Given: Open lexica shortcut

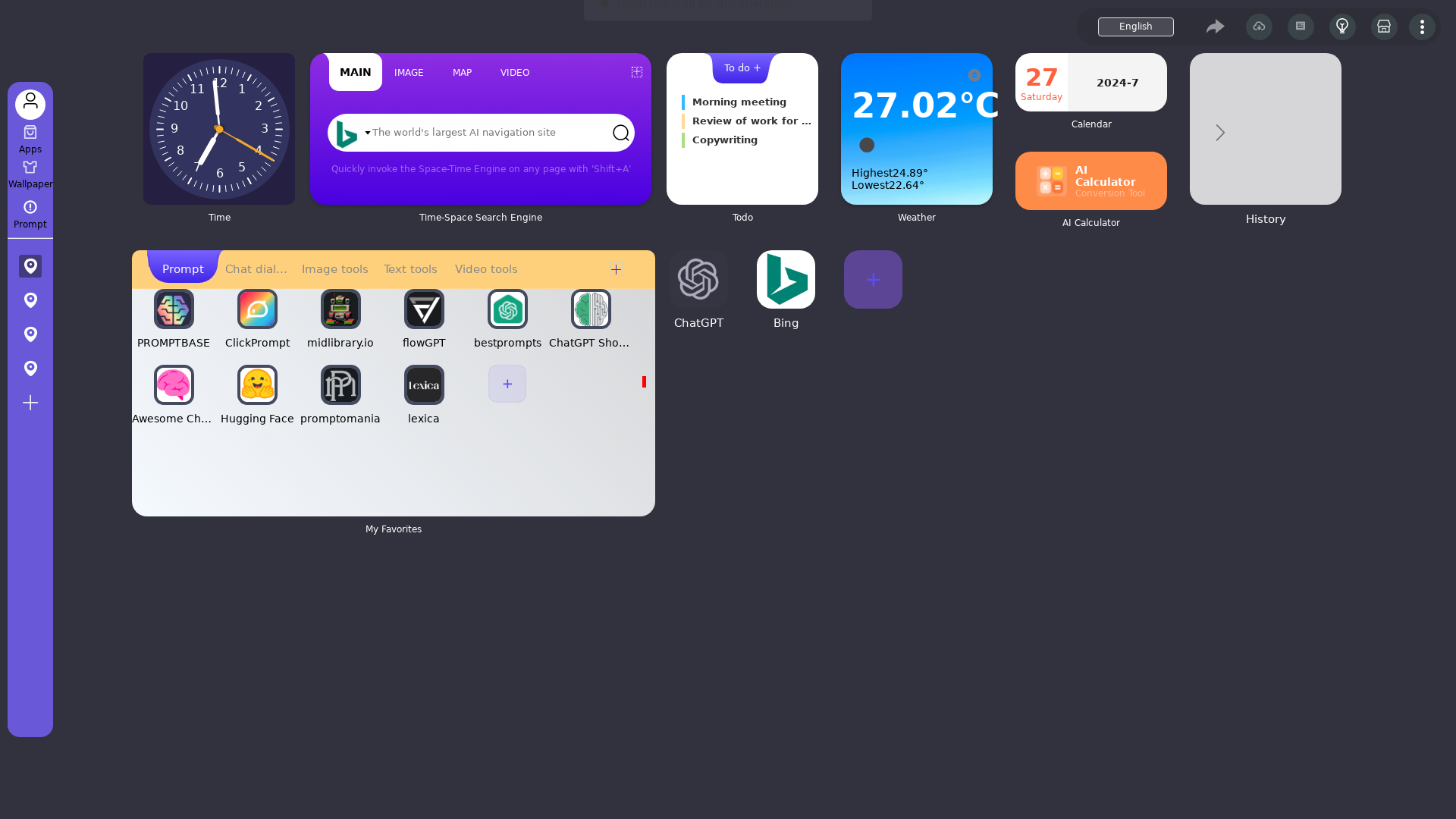Looking at the screenshot, I should point(424,385).
